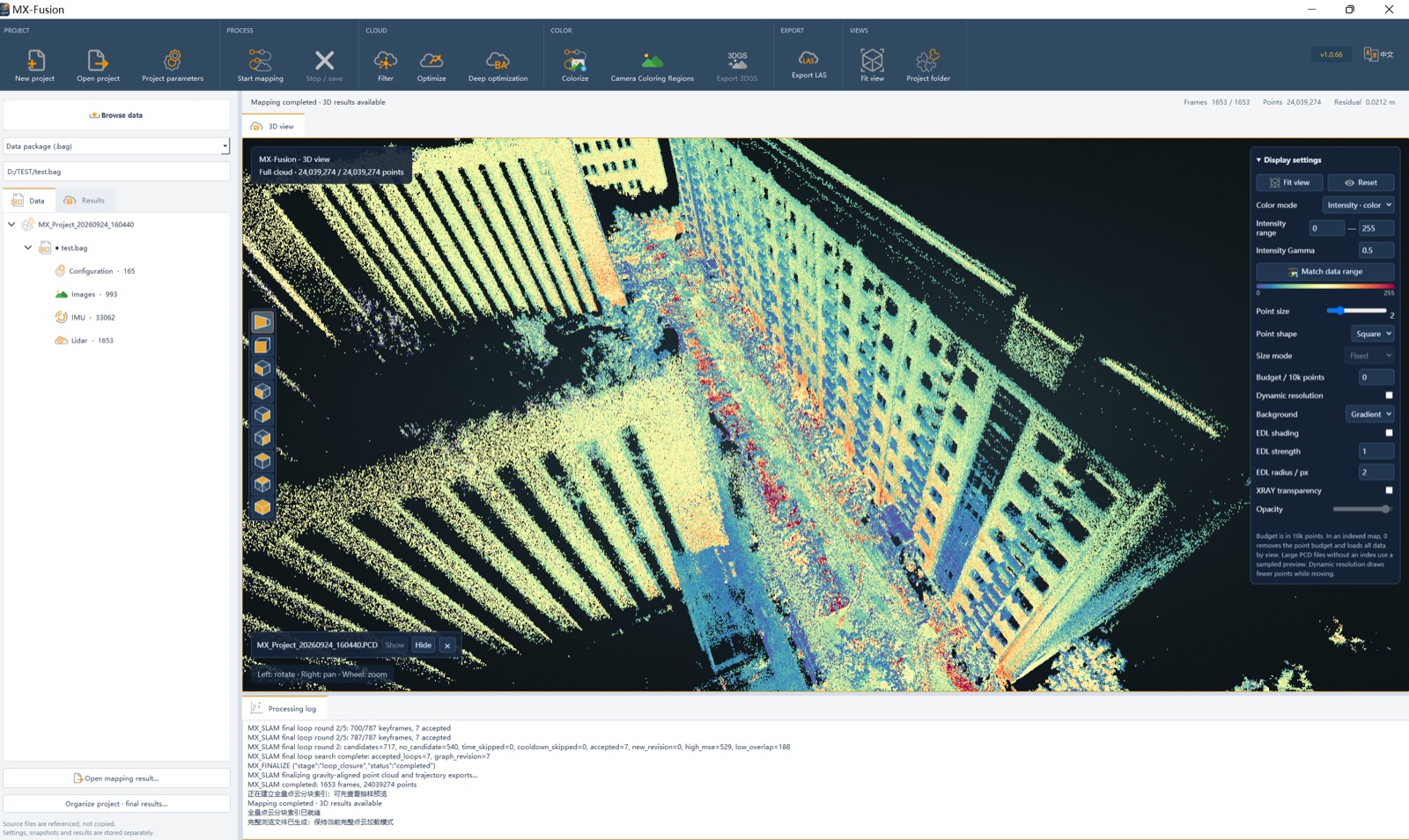The width and height of the screenshot is (1409, 840).
Task: Click the Browse data button
Action: coord(116,115)
